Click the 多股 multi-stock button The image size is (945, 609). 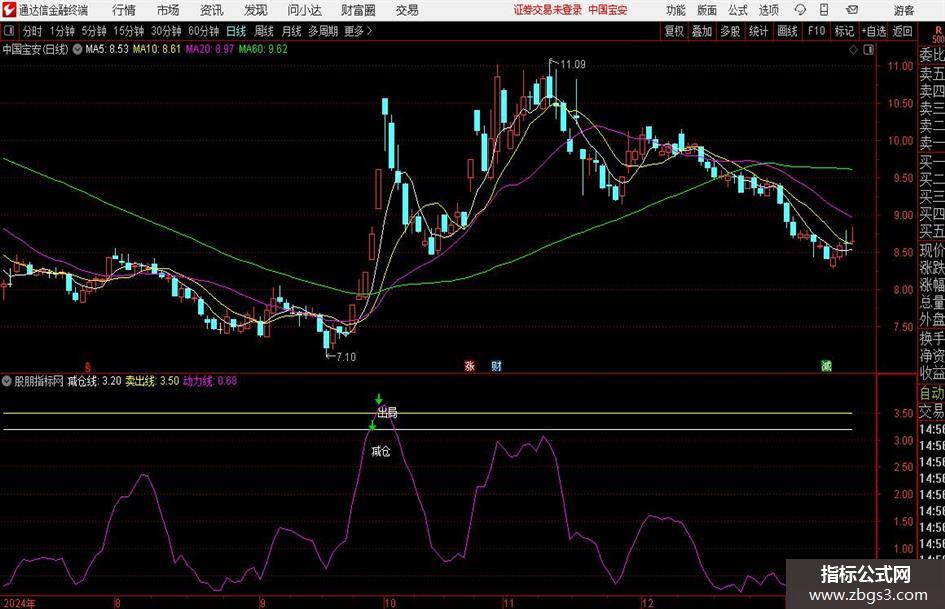(x=730, y=31)
